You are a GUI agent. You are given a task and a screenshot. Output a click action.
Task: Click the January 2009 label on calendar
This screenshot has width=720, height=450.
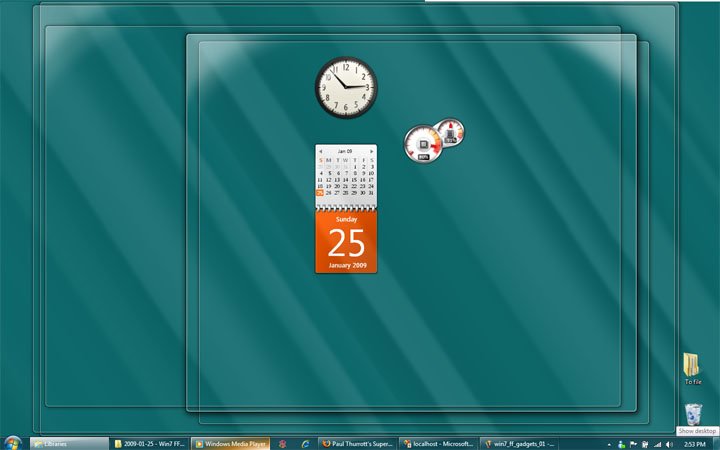[x=347, y=265]
